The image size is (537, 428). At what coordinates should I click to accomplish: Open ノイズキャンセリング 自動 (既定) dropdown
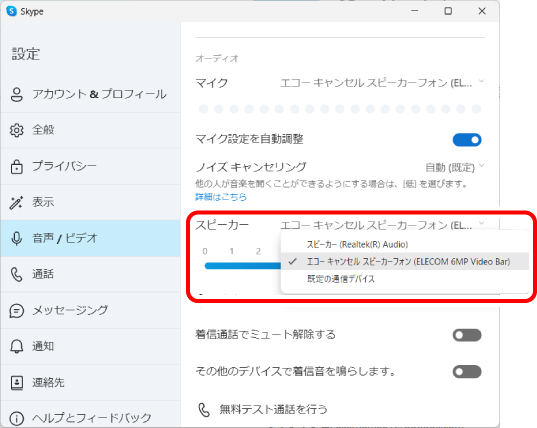point(454,167)
